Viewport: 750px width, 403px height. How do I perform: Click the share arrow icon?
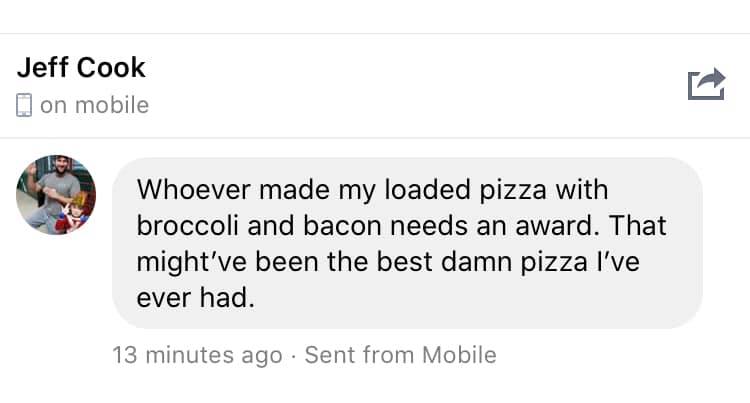(x=706, y=85)
